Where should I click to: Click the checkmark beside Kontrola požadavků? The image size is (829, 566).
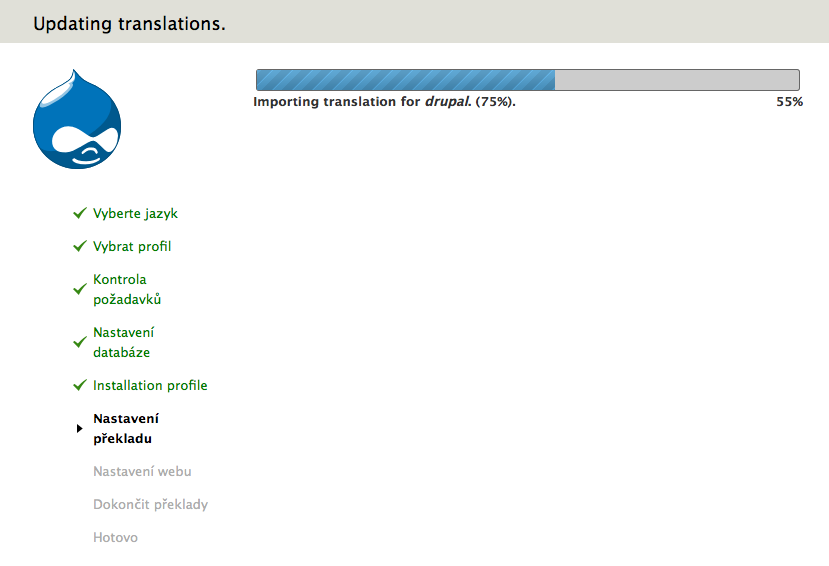click(80, 289)
